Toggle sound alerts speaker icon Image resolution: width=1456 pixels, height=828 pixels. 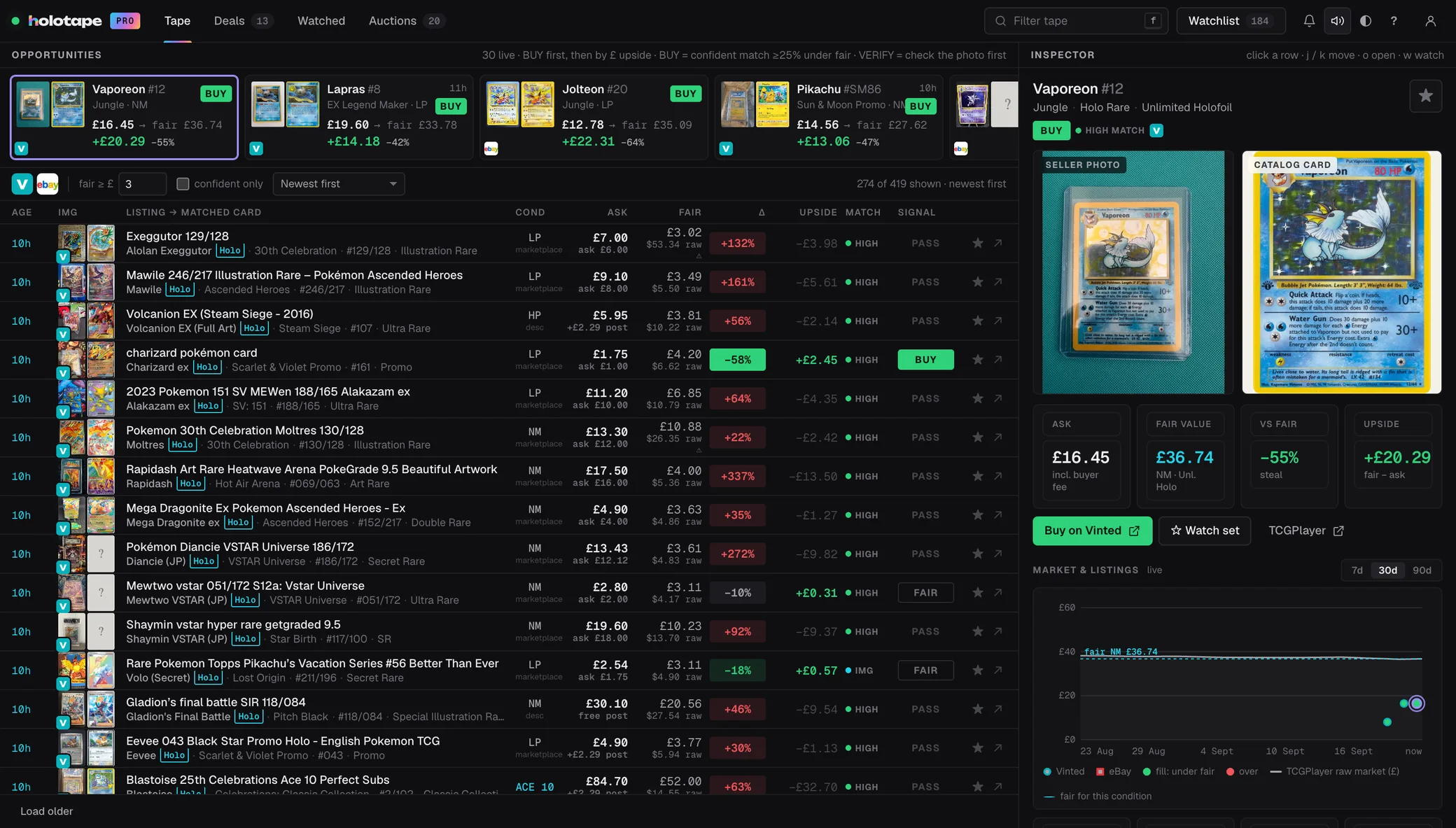1337,21
